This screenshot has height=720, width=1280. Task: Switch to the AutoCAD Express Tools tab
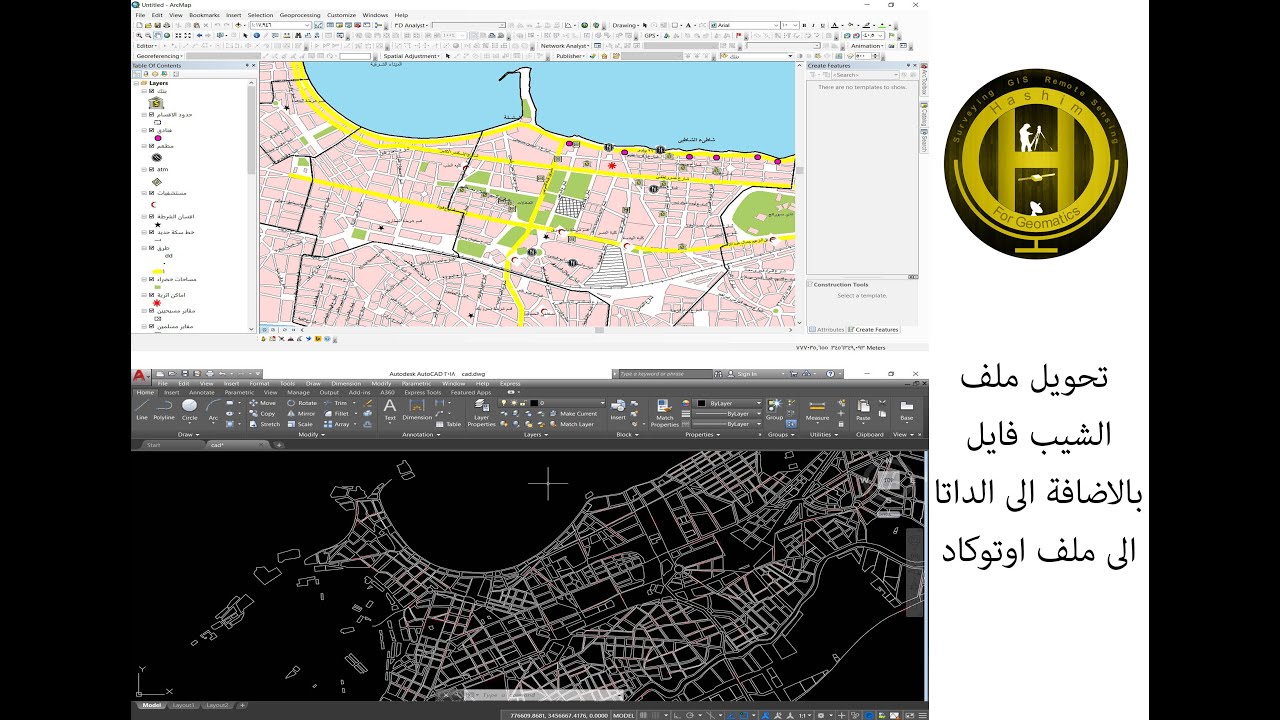pos(421,392)
